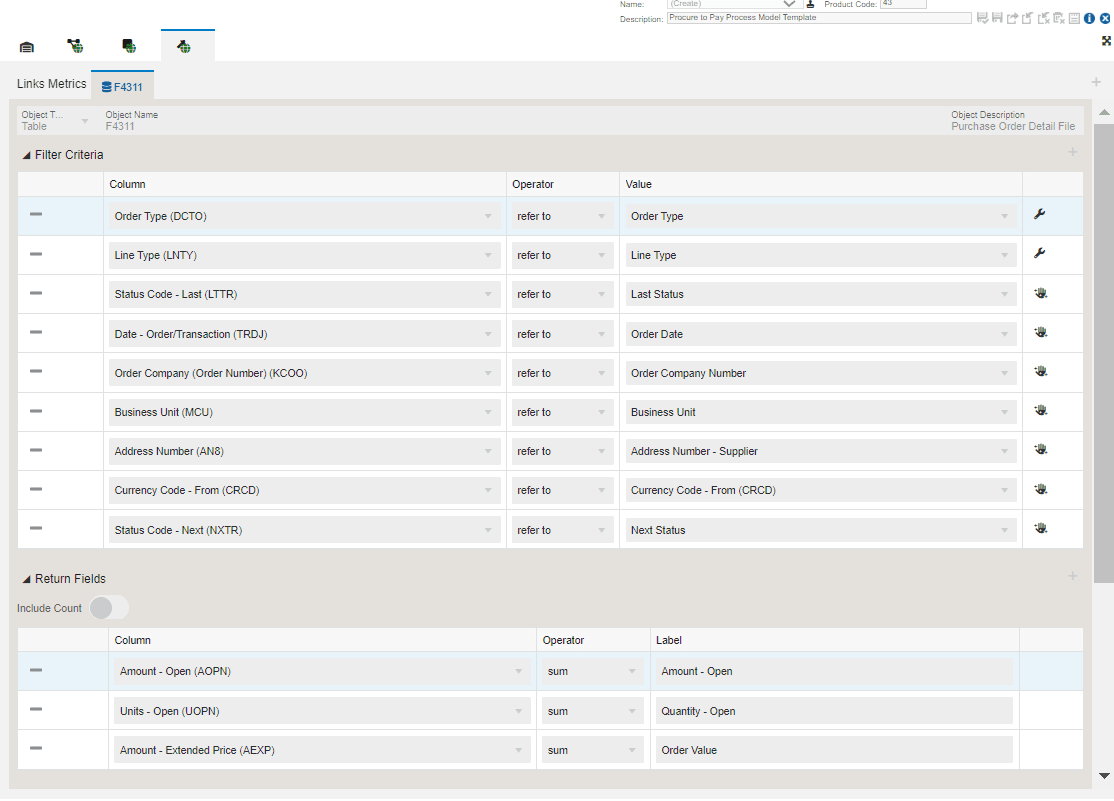The image size is (1114, 801).
Task: Click the globe icon in Next Status row
Action: (1041, 528)
